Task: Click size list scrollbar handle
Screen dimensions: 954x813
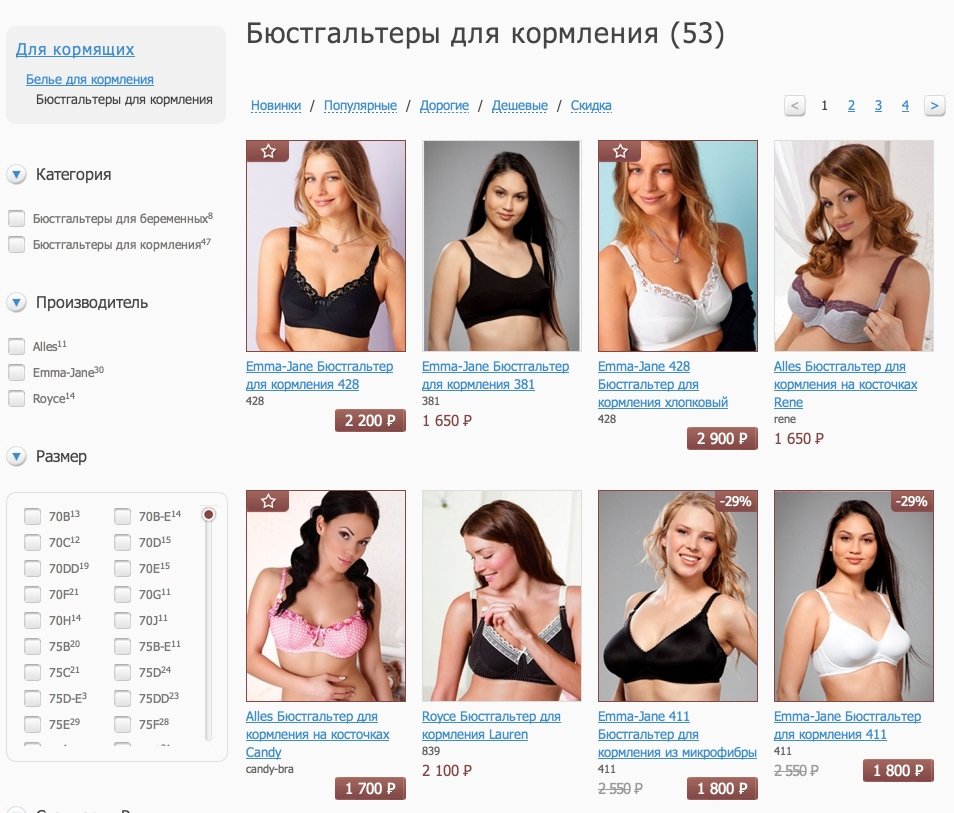Action: point(209,515)
